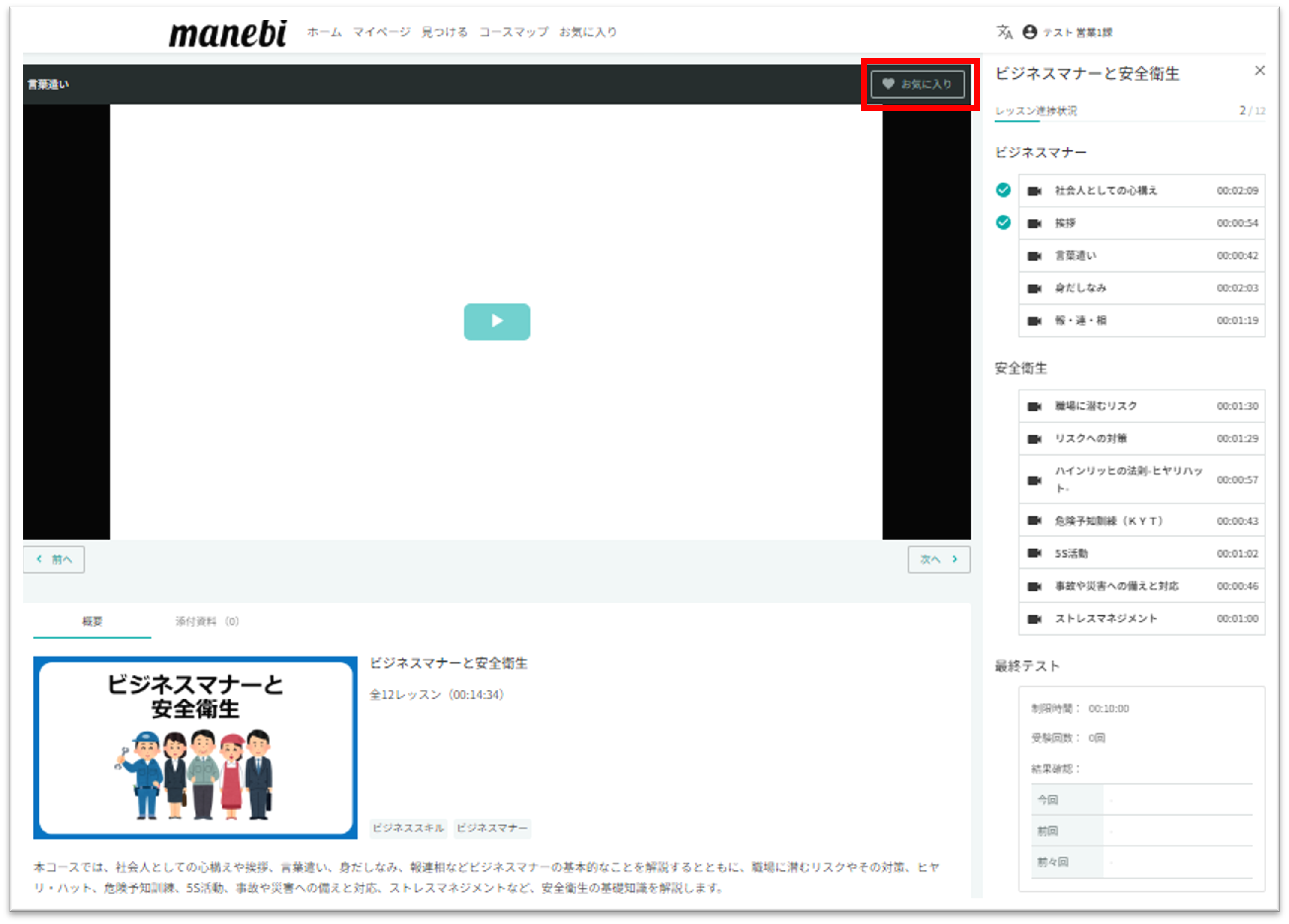Click video icon of 報・連・相 lesson
This screenshot has height=924, width=1289.
[x=1034, y=321]
